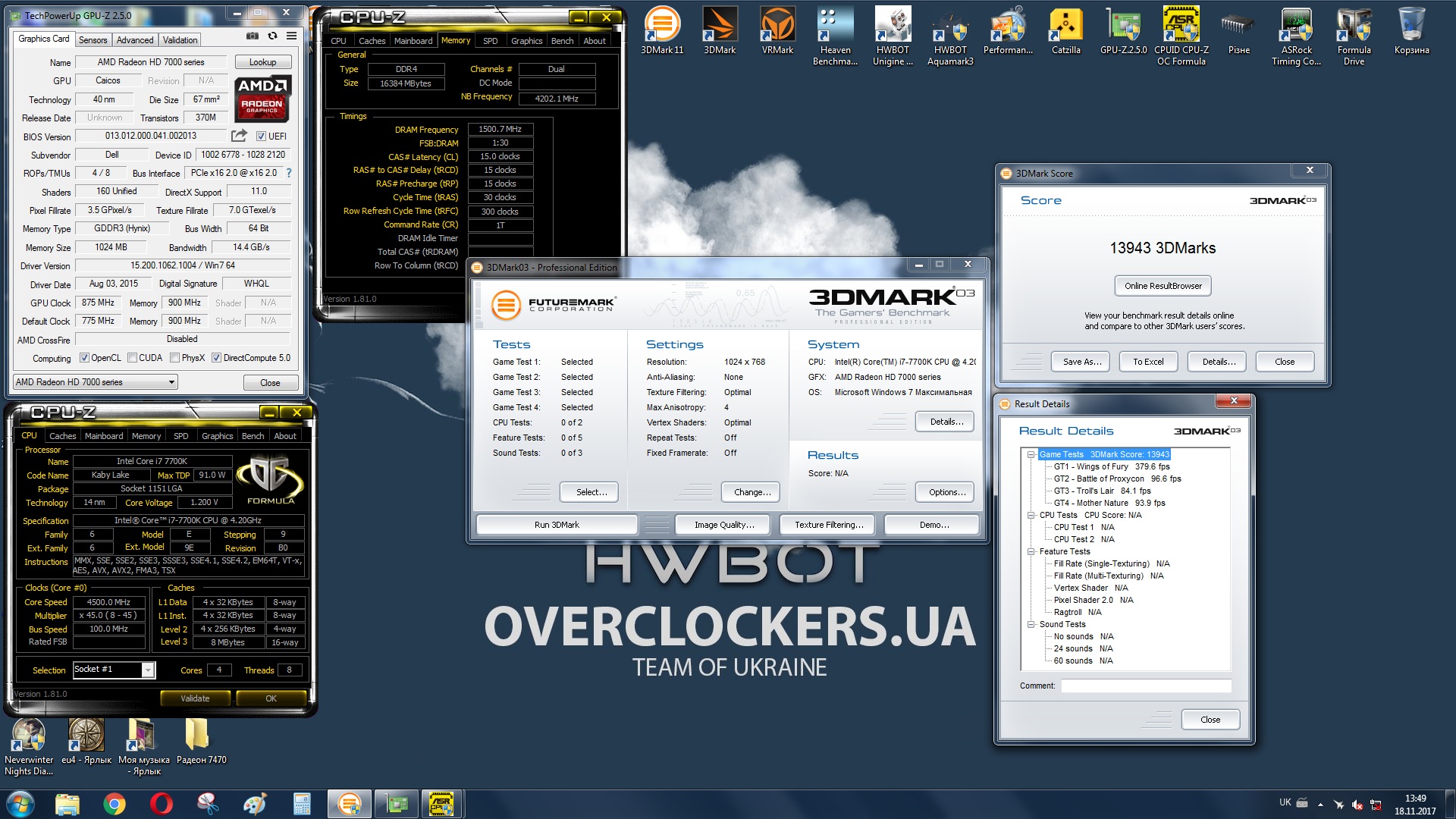Click Run 3DMark button
Viewport: 1456px width, 819px height.
(557, 525)
